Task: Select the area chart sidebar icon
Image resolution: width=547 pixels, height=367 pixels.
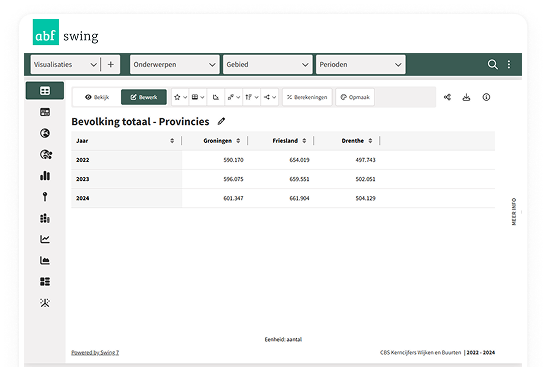Action: [x=45, y=260]
